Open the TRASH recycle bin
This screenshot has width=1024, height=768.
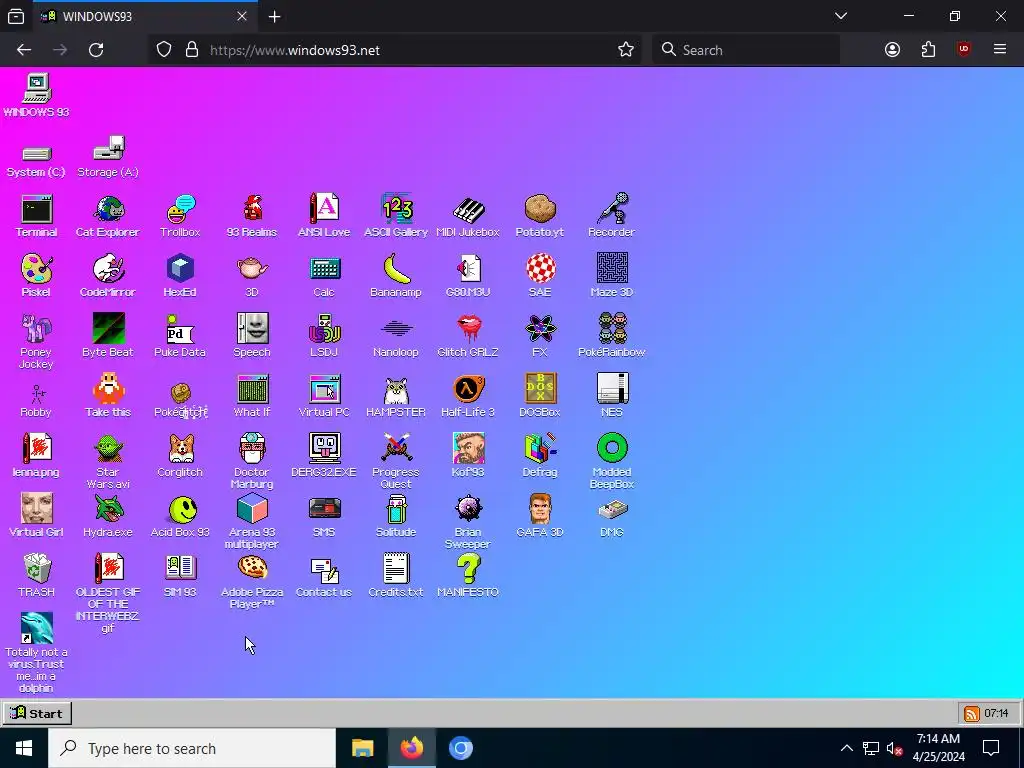[37, 577]
